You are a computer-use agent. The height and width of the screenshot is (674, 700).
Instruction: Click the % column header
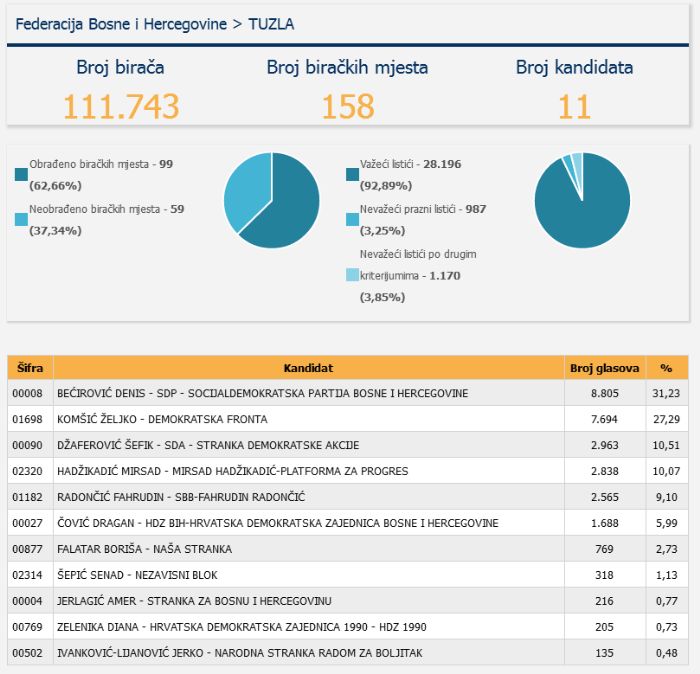point(667,368)
